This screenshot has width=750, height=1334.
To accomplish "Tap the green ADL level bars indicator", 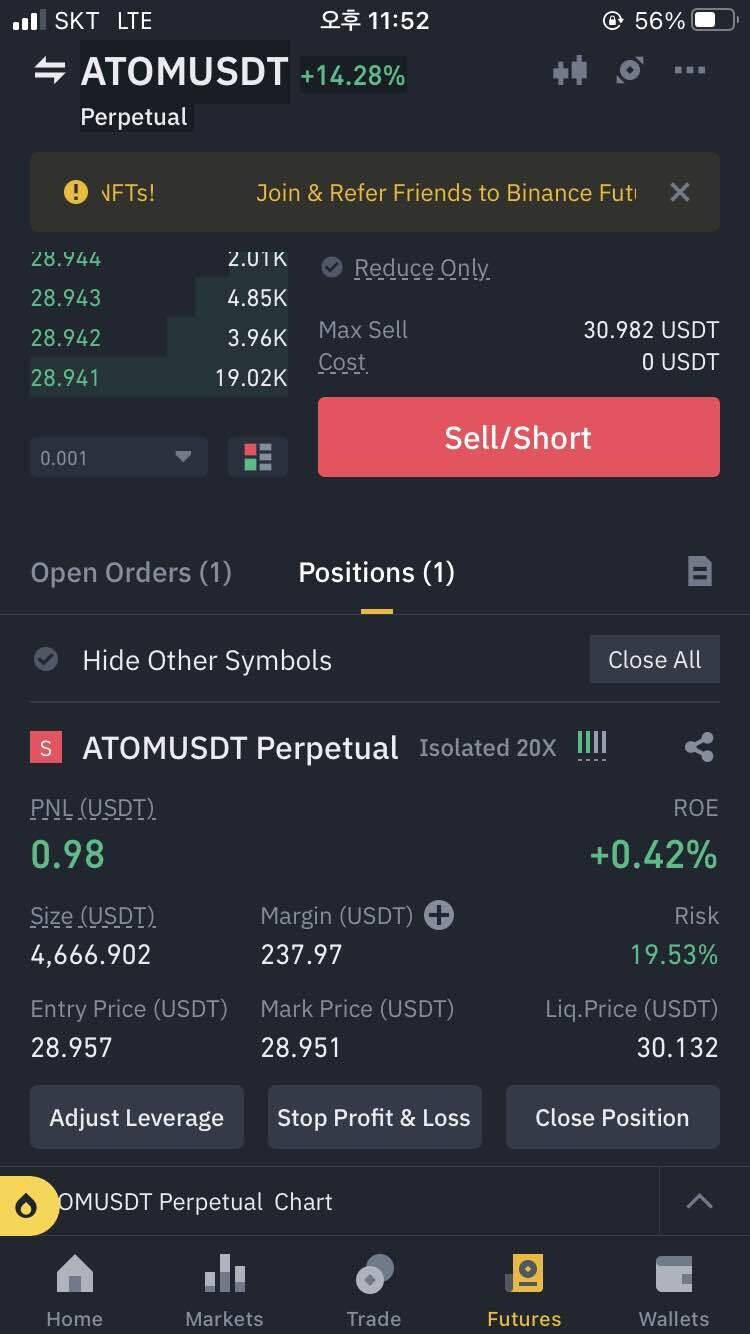I will pyautogui.click(x=592, y=745).
